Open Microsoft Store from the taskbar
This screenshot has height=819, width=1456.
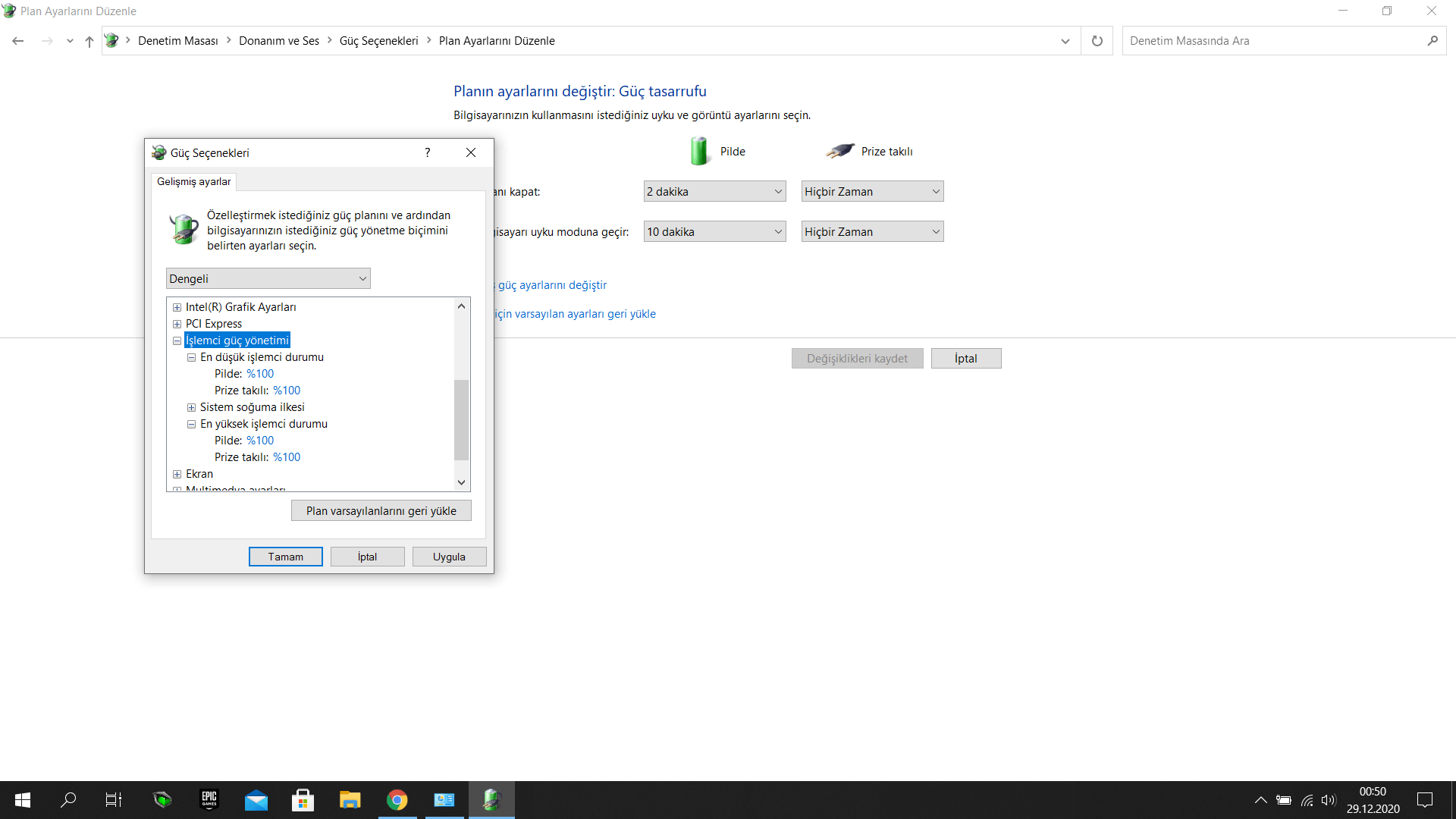click(x=303, y=800)
